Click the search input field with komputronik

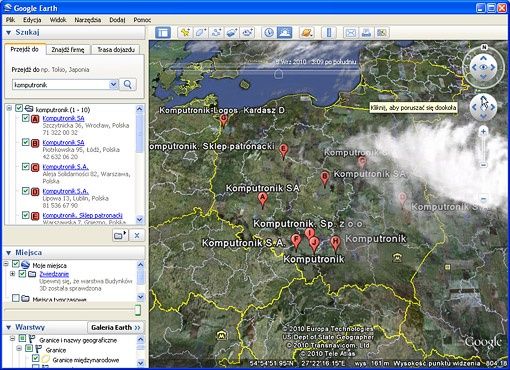(61, 85)
